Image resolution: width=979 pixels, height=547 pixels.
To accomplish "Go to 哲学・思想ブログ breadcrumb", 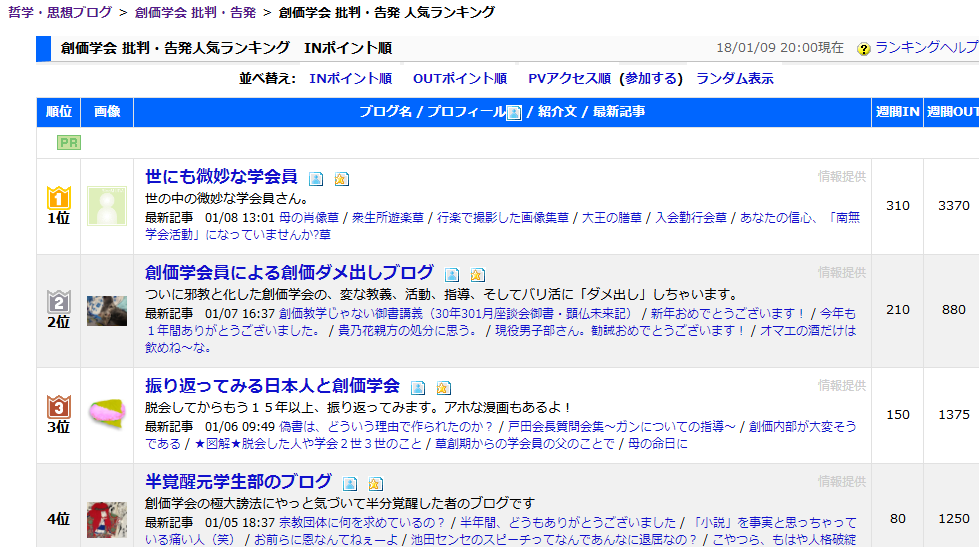I will 60,12.
